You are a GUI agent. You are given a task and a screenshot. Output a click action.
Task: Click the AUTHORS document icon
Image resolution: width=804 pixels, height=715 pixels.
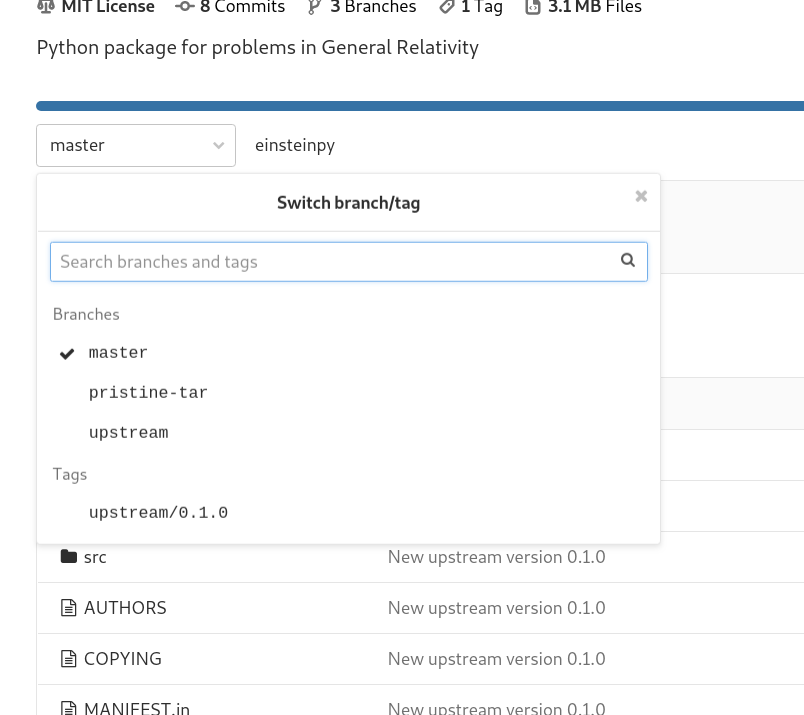[67, 607]
